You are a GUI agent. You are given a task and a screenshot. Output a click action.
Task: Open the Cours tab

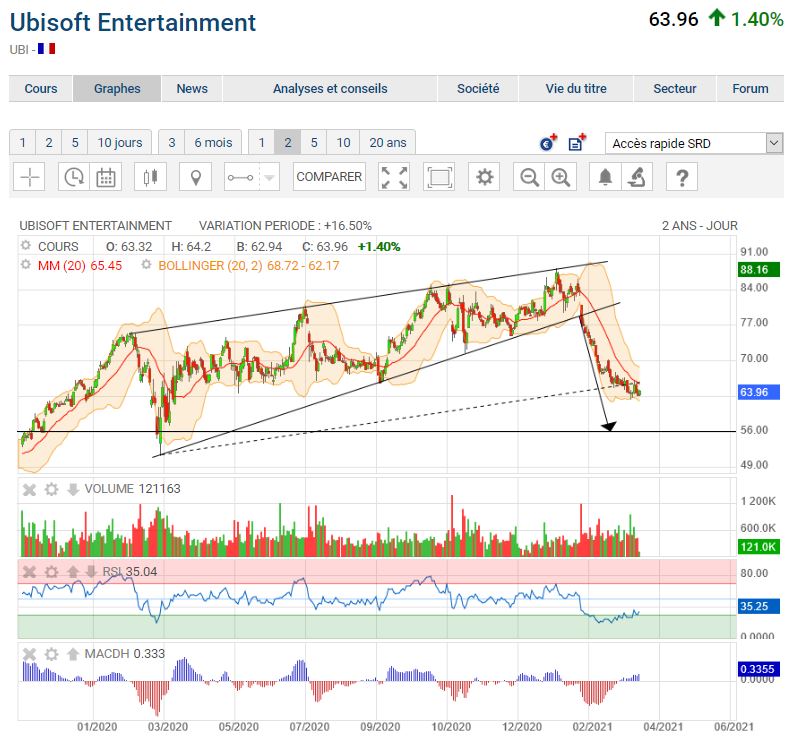41,89
